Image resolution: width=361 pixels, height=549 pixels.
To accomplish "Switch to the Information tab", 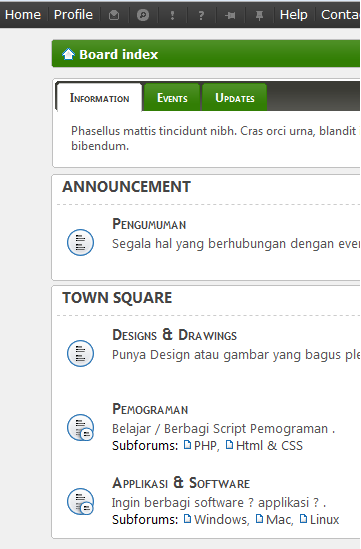I will [x=99, y=98].
